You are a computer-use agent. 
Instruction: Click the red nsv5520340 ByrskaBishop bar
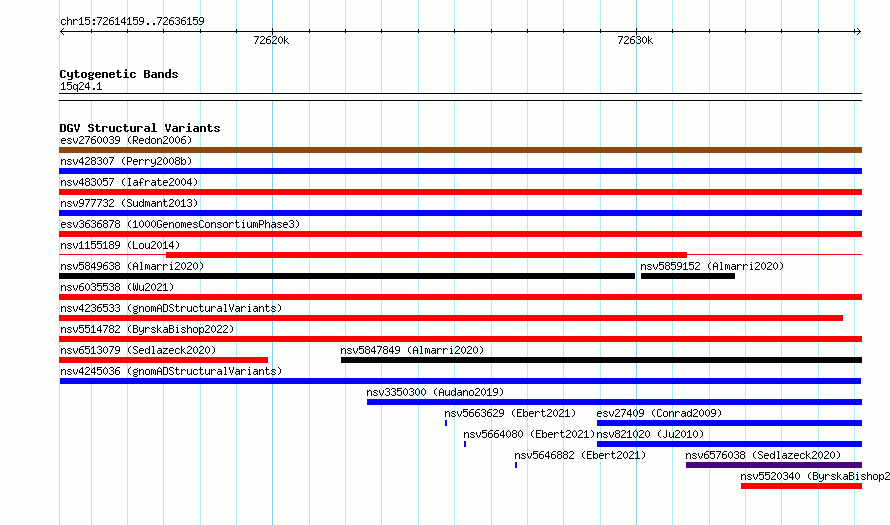[x=801, y=486]
